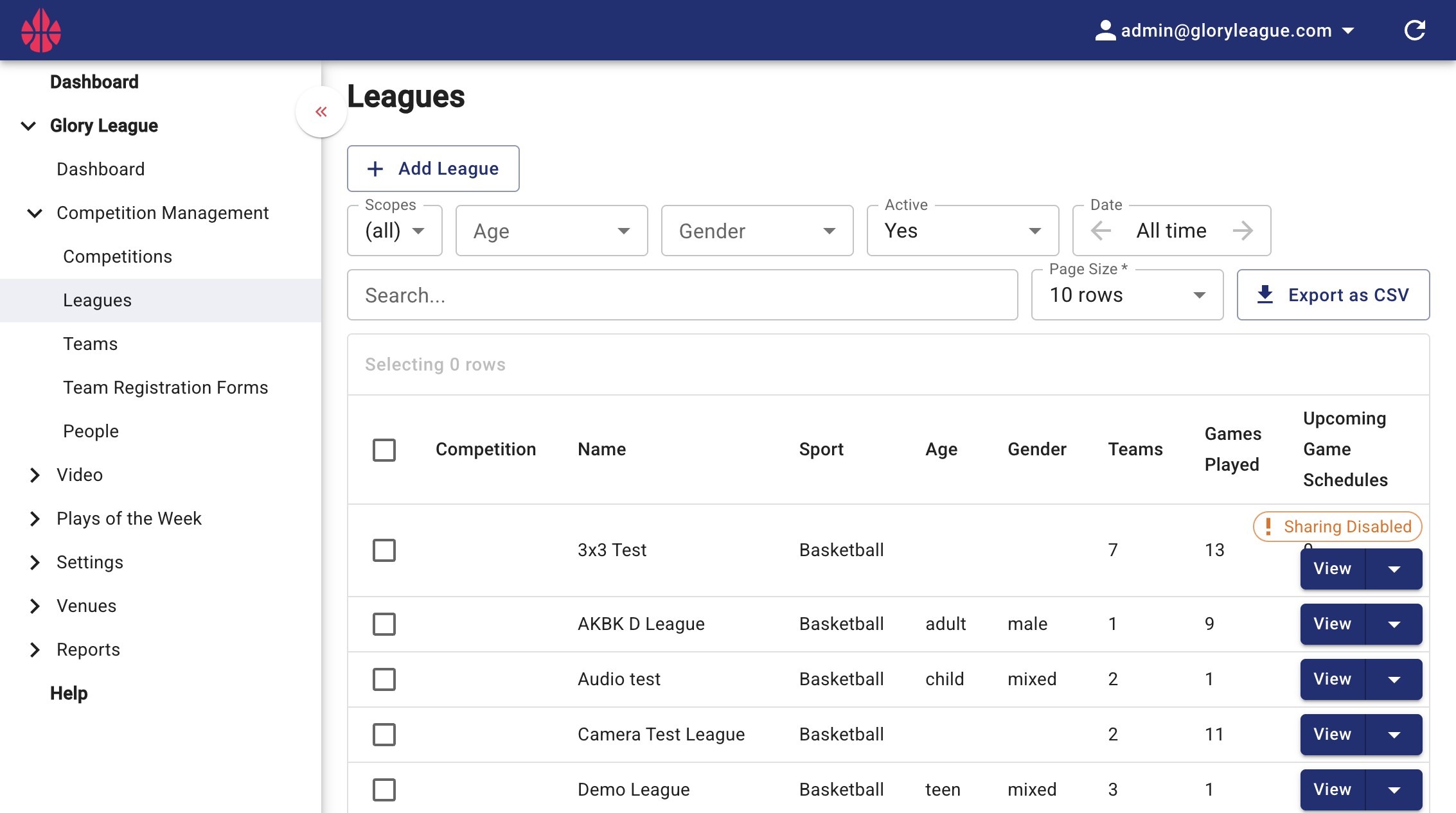Open the Page Size rows dropdown
This screenshot has height=813, width=1456.
(1127, 295)
